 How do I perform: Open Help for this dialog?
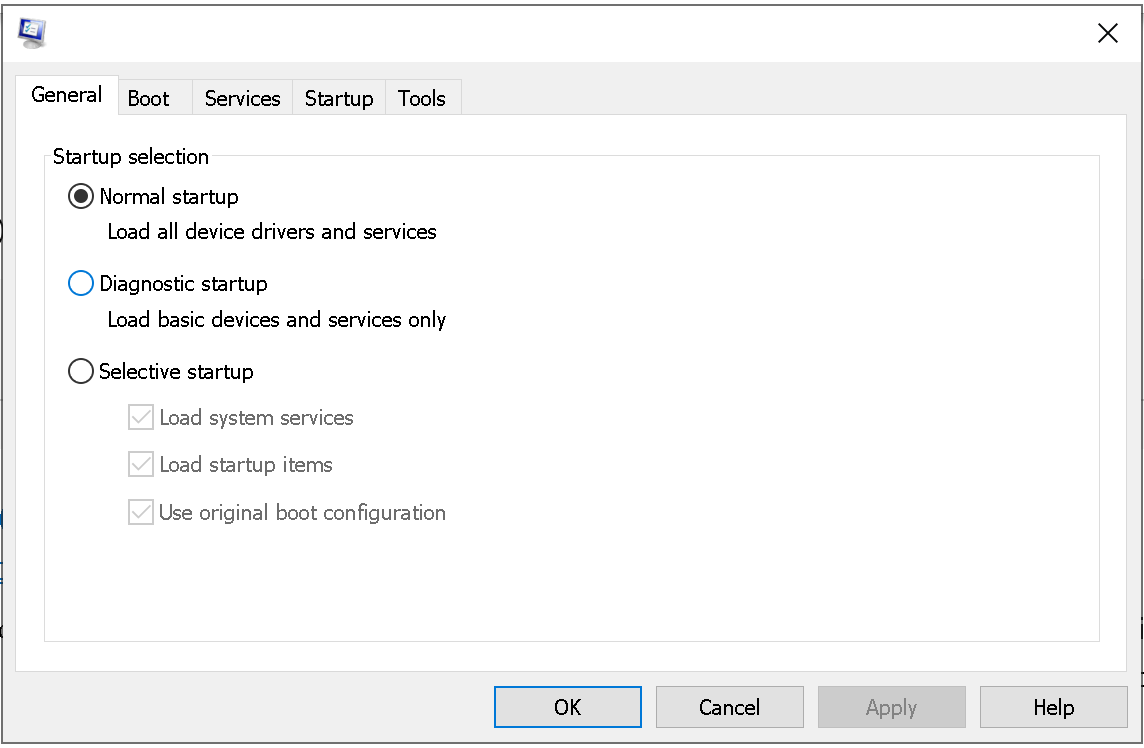pyautogui.click(x=1053, y=707)
